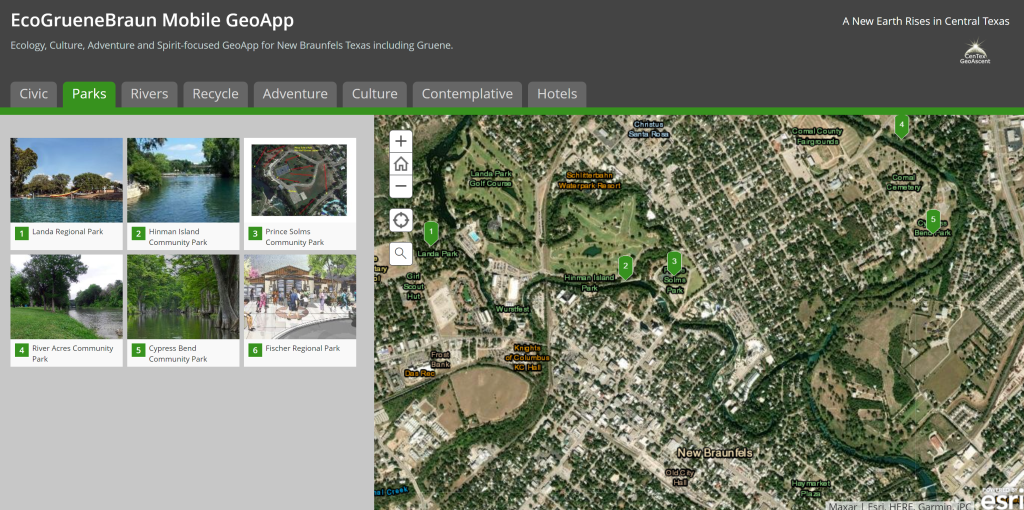Click the Hinman Island Community Park title

(178, 237)
